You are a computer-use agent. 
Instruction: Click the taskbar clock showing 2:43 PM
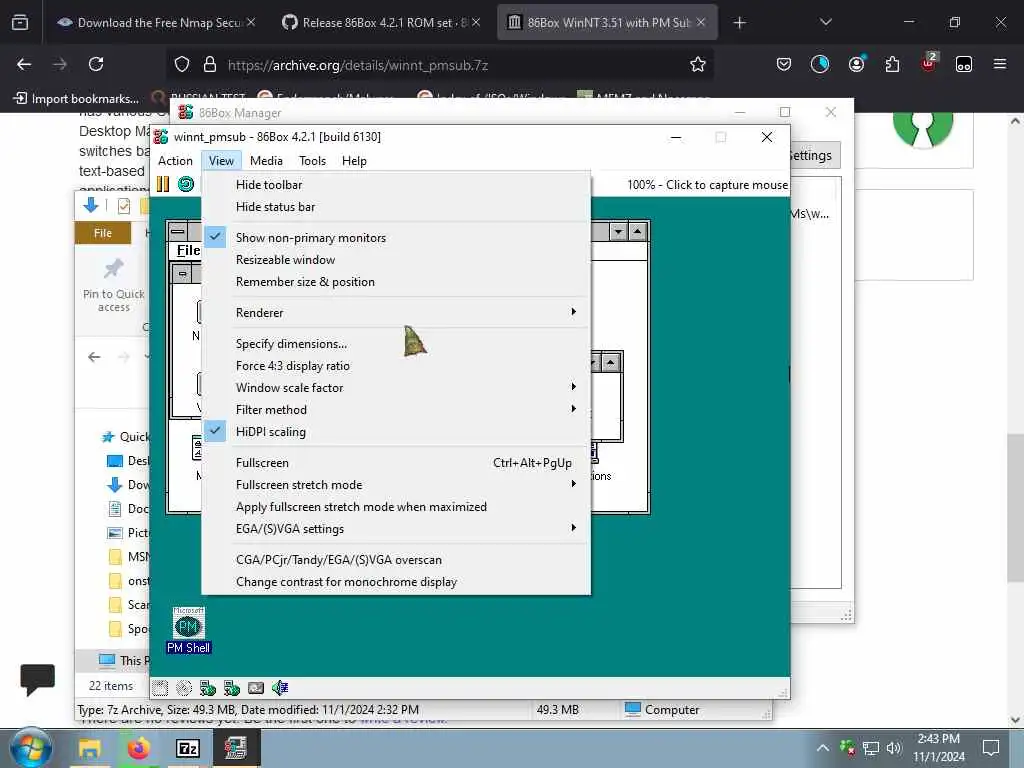tap(938, 748)
